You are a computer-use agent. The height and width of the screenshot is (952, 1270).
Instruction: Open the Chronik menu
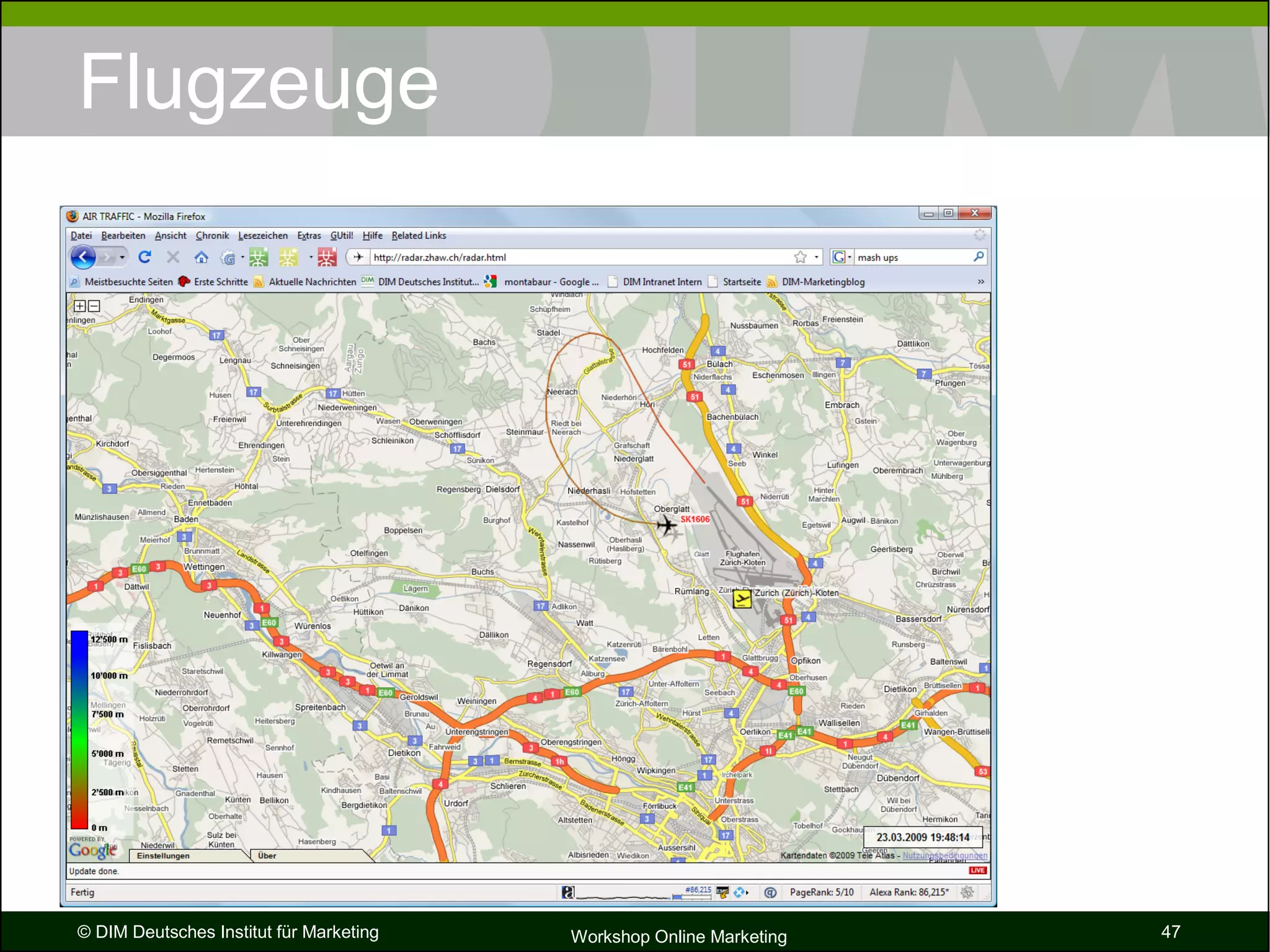(212, 236)
